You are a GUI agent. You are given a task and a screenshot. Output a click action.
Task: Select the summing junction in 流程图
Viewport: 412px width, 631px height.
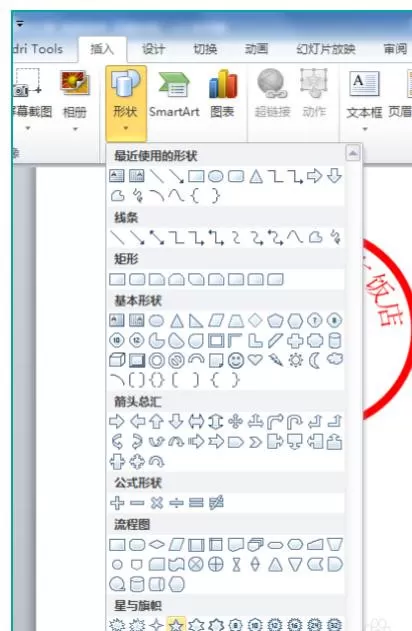click(196, 565)
